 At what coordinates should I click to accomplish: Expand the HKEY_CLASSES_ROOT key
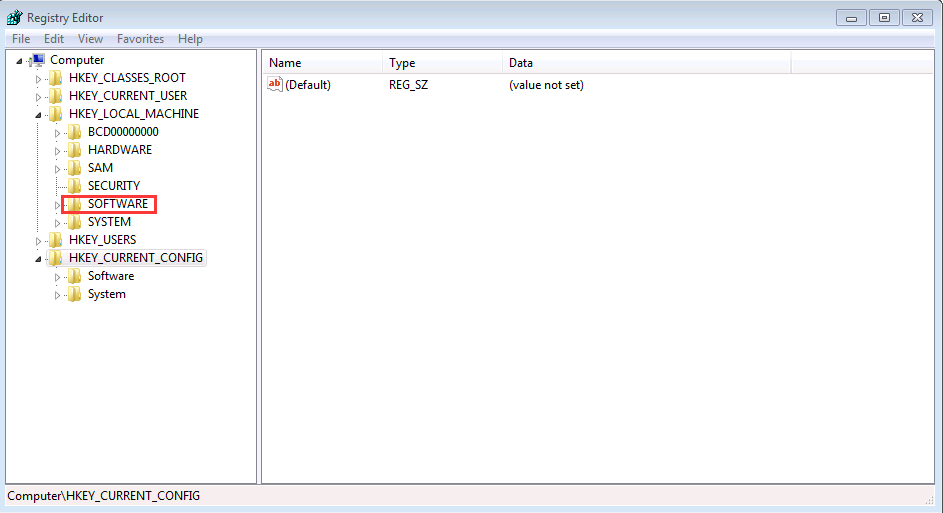pos(38,79)
